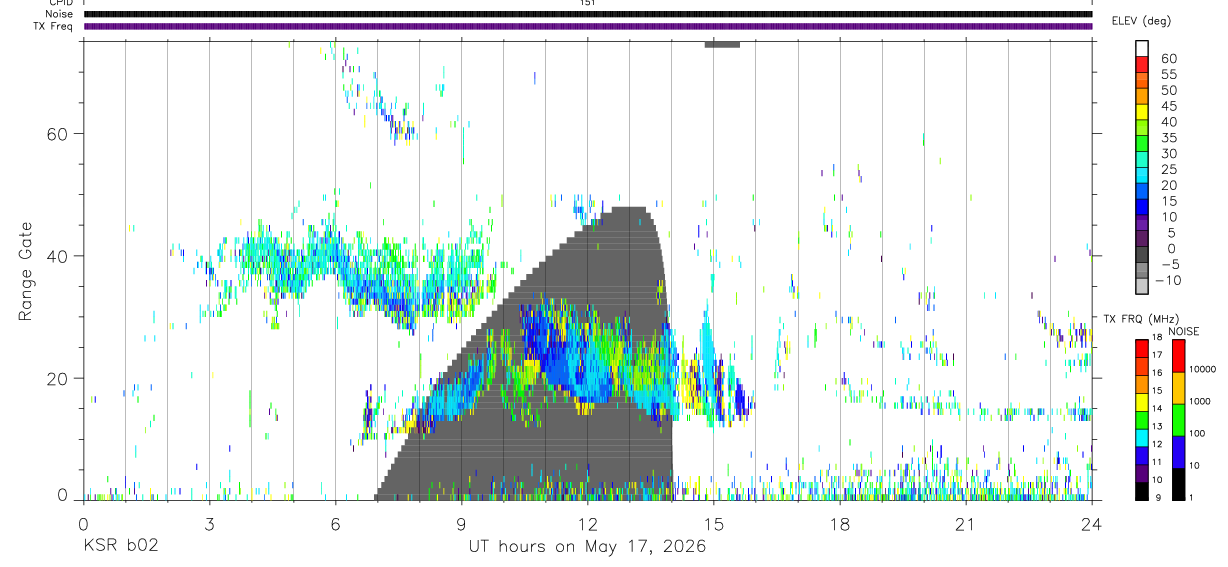Click the "3" tick on the UT hours axis
The image size is (1228, 567).
(x=209, y=524)
